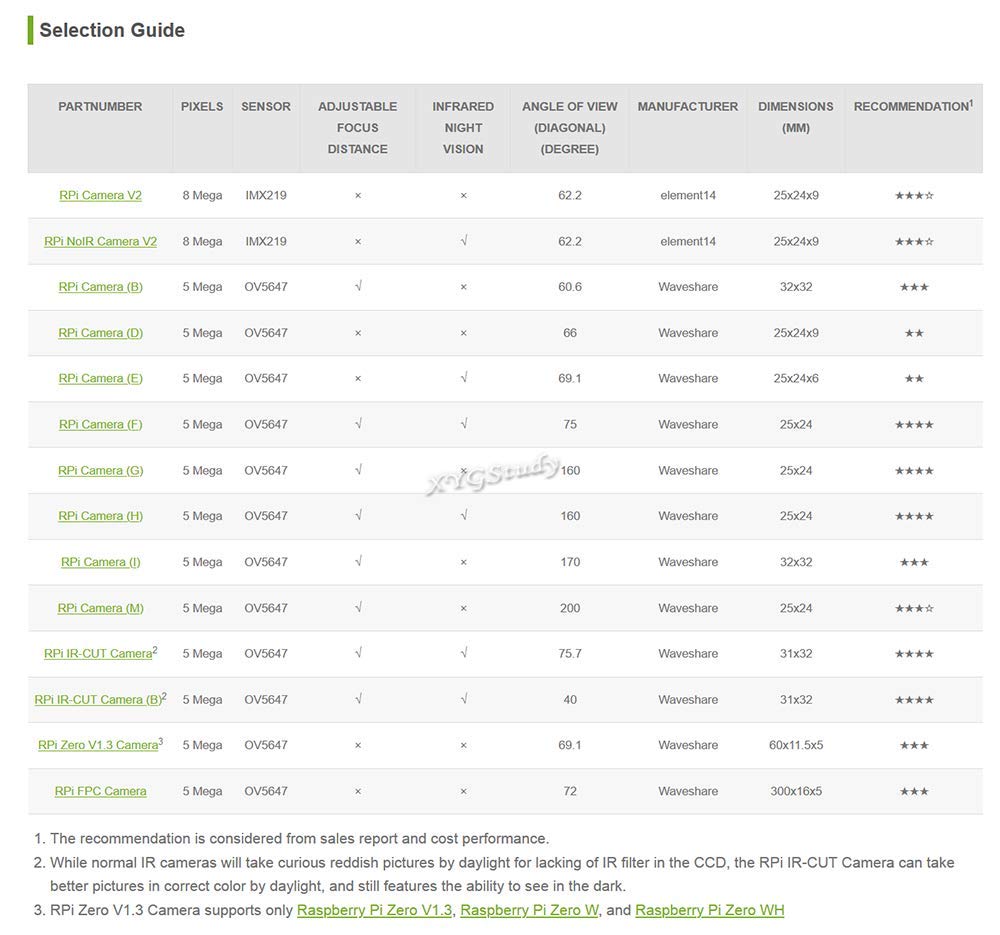Open the RPi IR-CUT Camera (B) link
The width and height of the screenshot is (1000, 935).
click(x=98, y=700)
